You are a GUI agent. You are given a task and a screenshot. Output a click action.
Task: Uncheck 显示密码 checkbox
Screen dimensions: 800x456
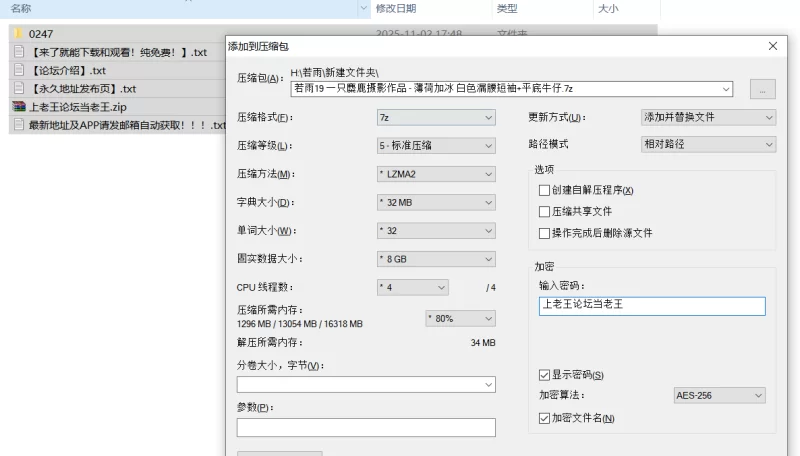544,375
